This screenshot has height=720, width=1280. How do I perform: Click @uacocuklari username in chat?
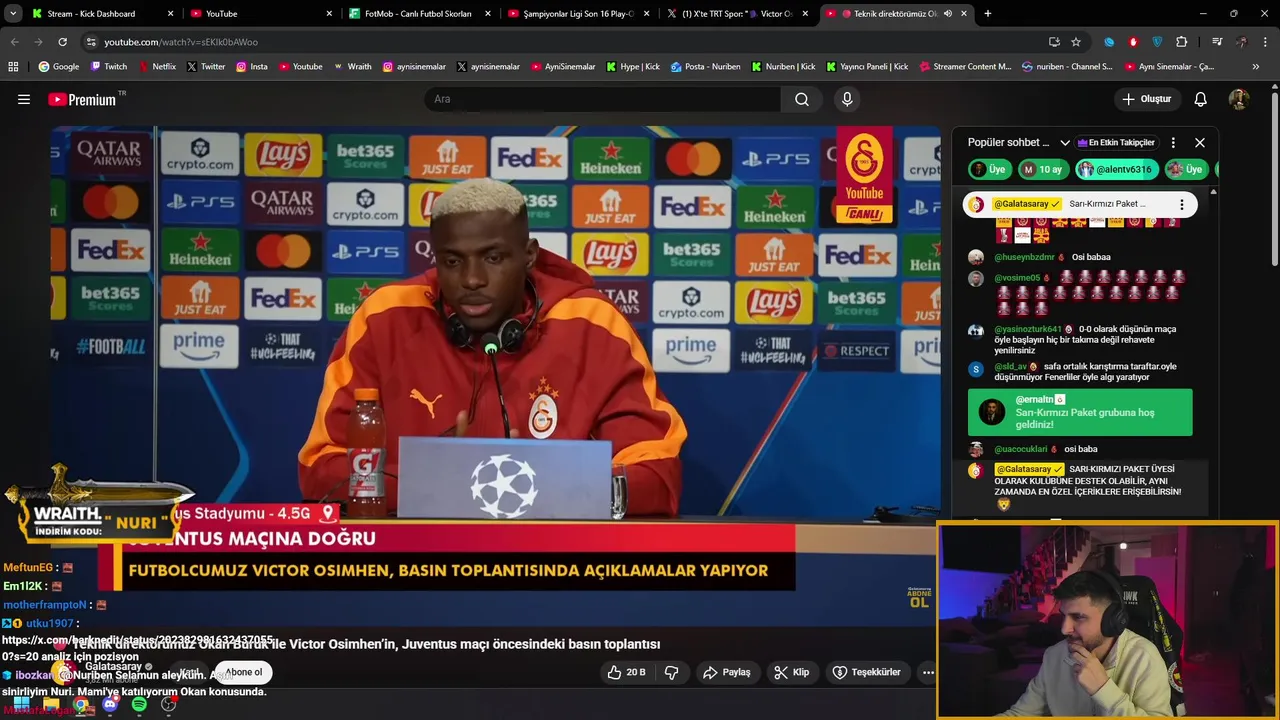click(x=1021, y=449)
